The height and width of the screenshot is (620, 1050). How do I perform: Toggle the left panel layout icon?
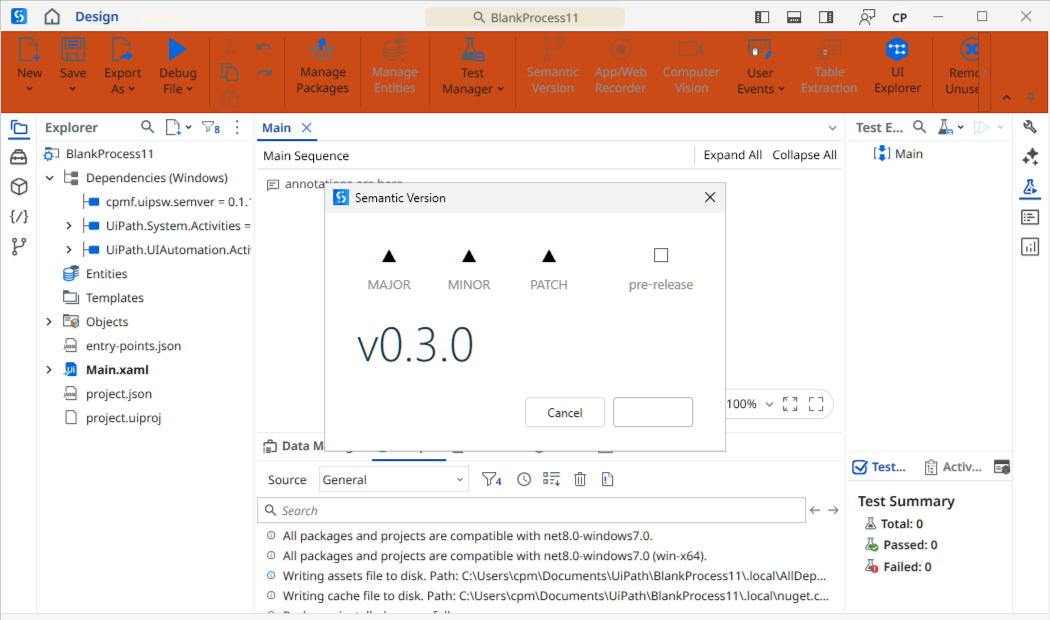[761, 17]
